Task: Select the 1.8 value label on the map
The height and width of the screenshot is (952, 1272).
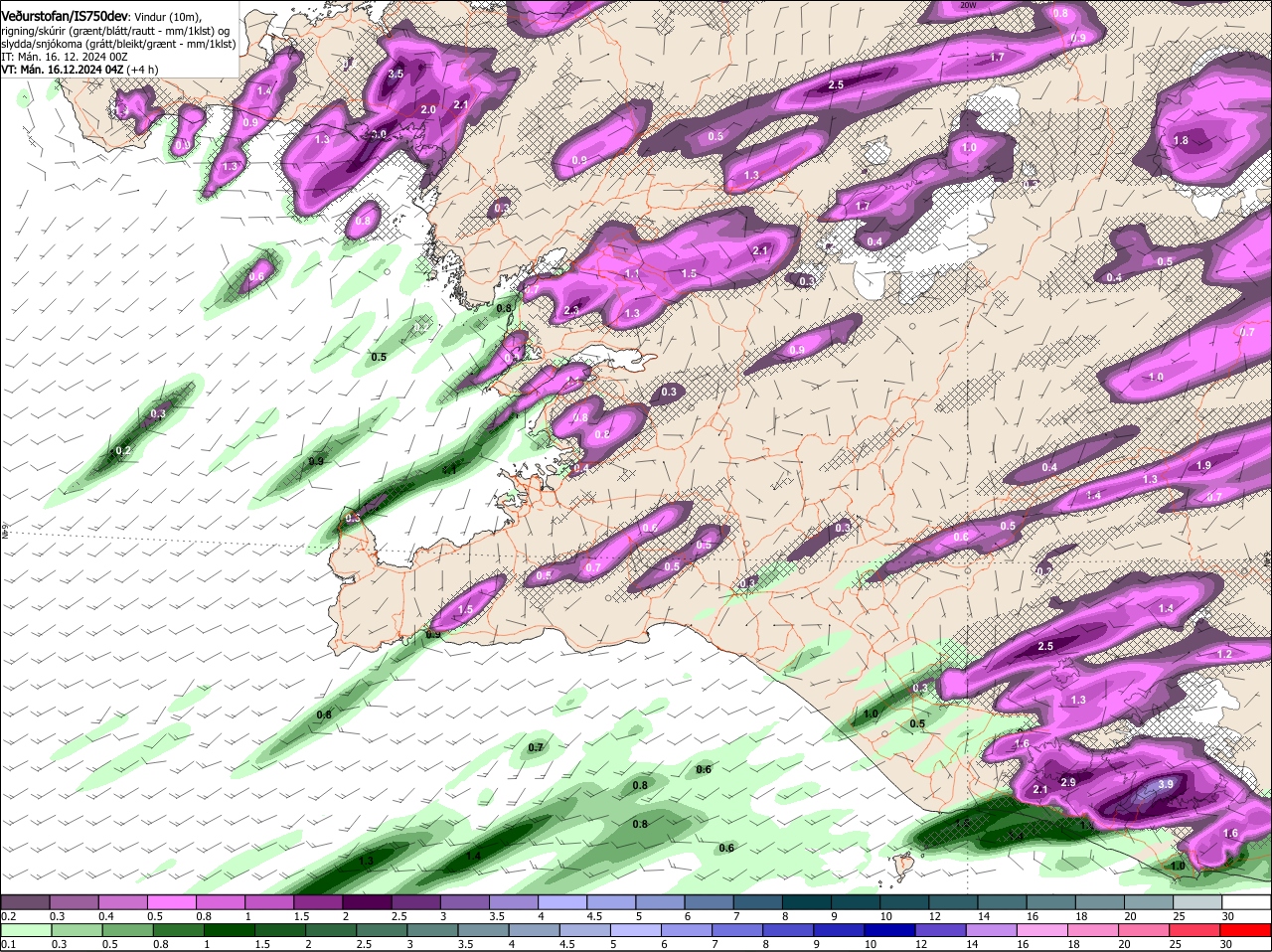Action: [1181, 140]
